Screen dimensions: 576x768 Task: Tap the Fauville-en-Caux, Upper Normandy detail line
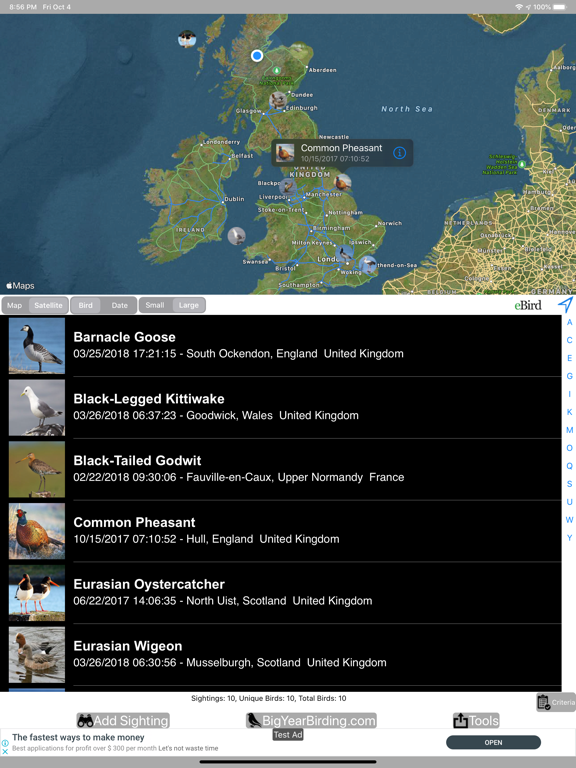239,477
